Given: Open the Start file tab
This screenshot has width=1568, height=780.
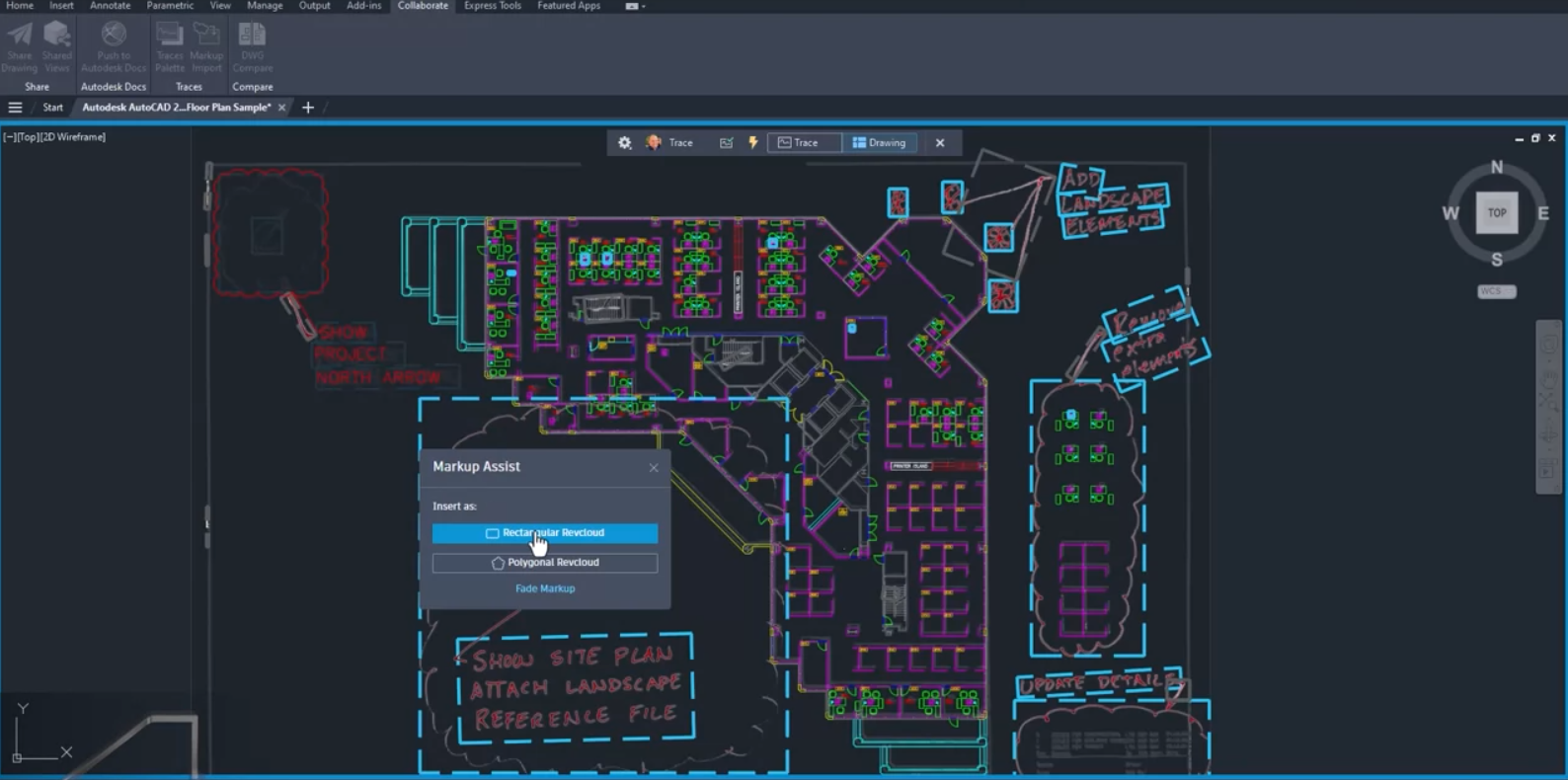Looking at the screenshot, I should 52,108.
